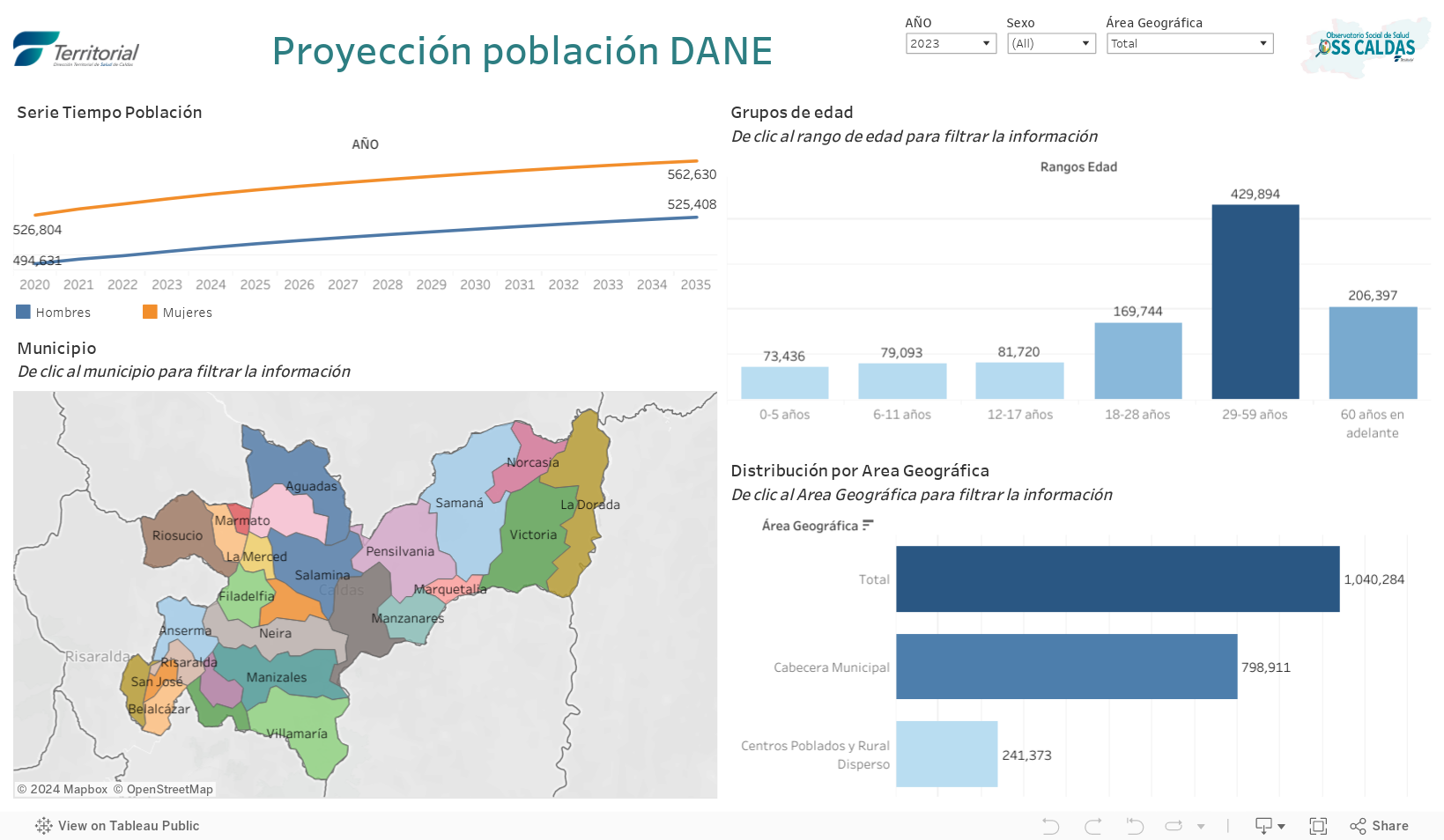Click the sort icon beside Área Geográfica
Image resolution: width=1444 pixels, height=840 pixels.
tap(868, 525)
